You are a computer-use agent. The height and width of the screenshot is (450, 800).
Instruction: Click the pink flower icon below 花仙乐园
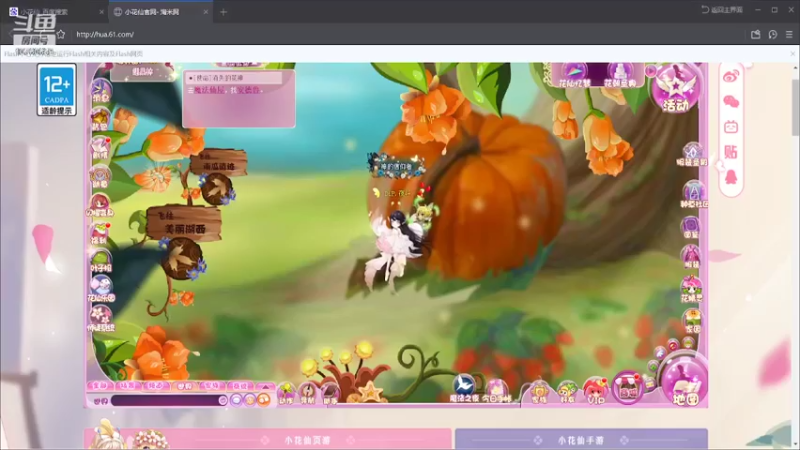(x=101, y=319)
